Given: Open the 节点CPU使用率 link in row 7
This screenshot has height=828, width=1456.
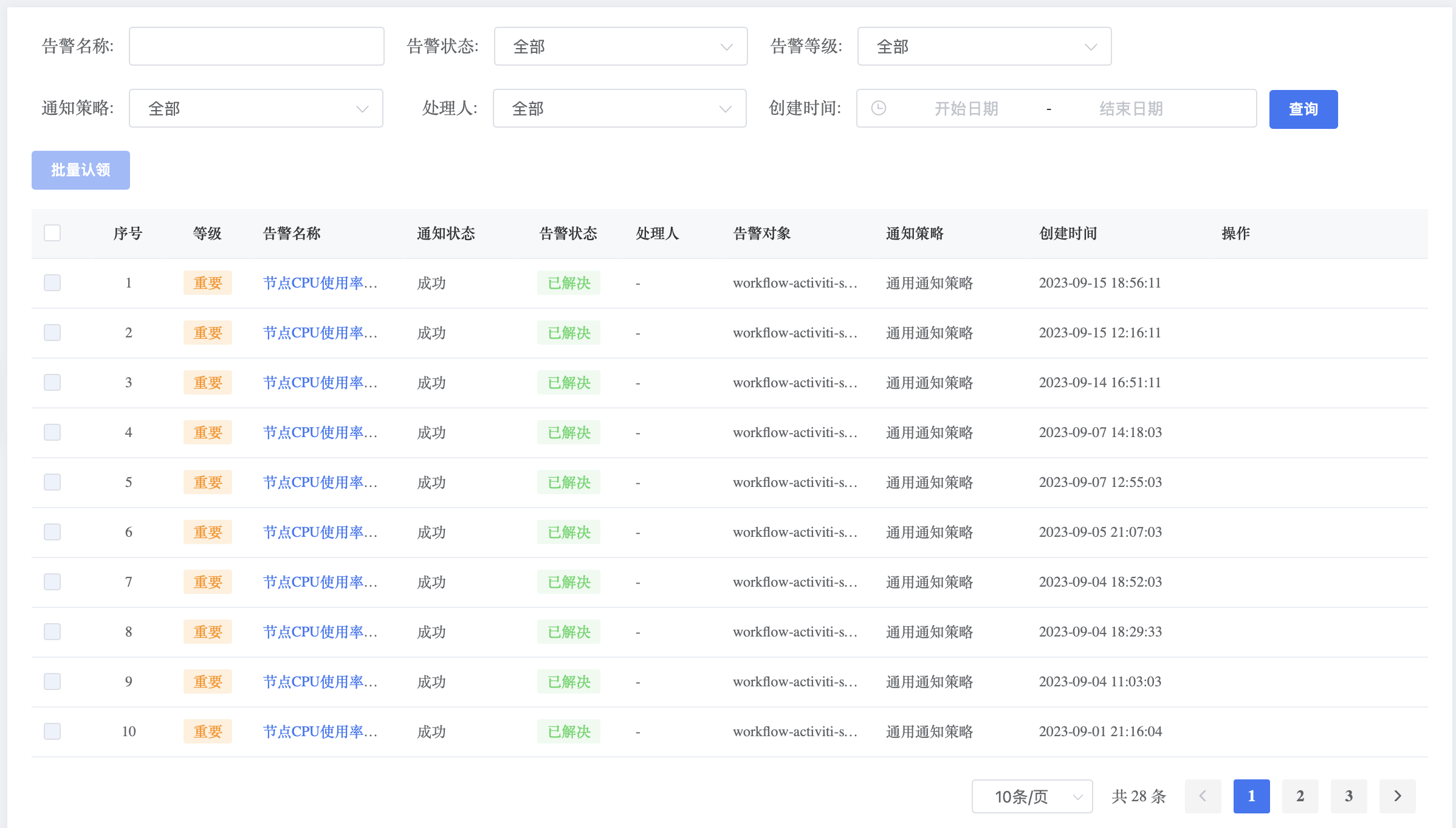Looking at the screenshot, I should pos(320,582).
